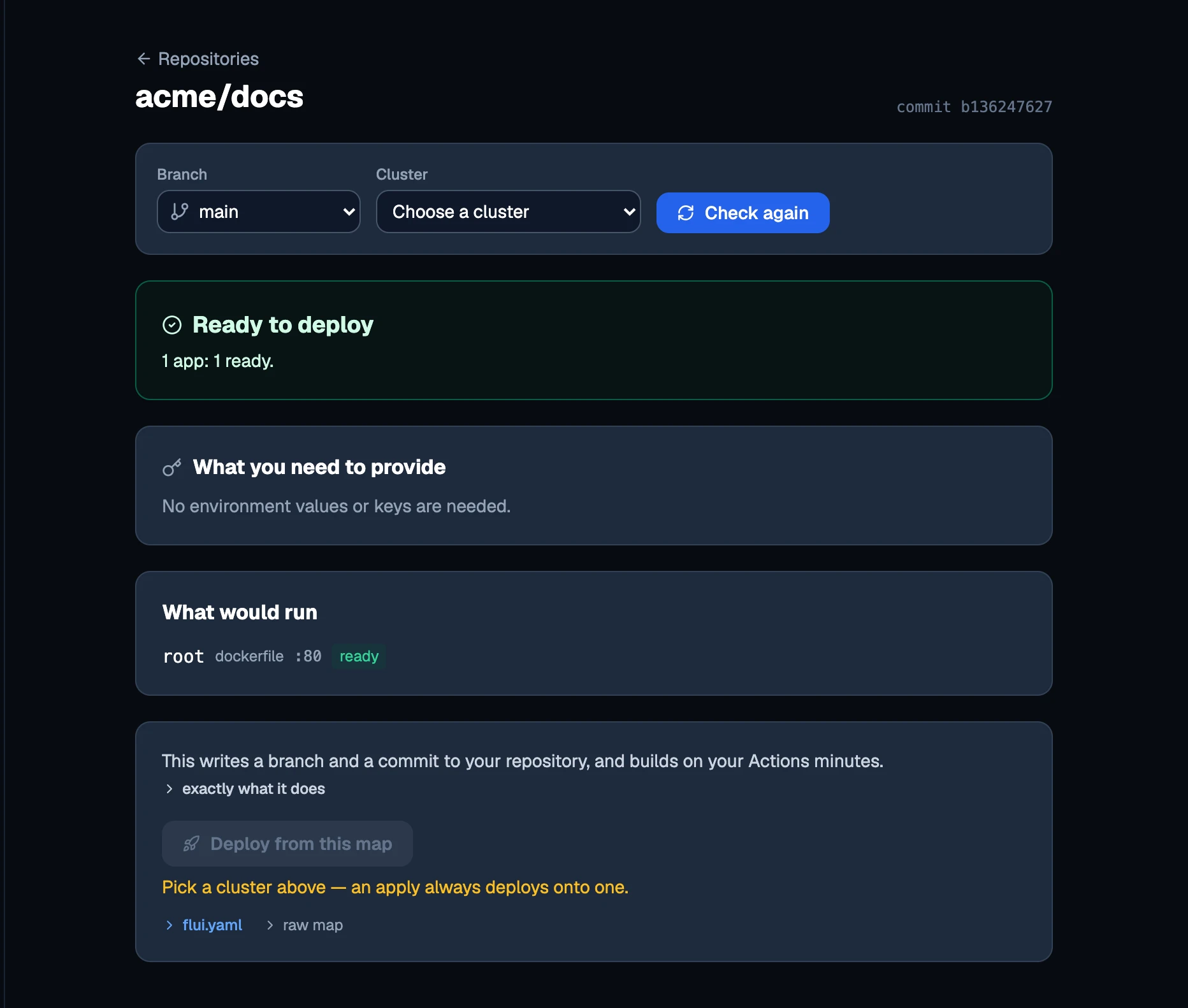Expand the raw map disclosure
This screenshot has width=1188, height=1008.
tap(312, 925)
